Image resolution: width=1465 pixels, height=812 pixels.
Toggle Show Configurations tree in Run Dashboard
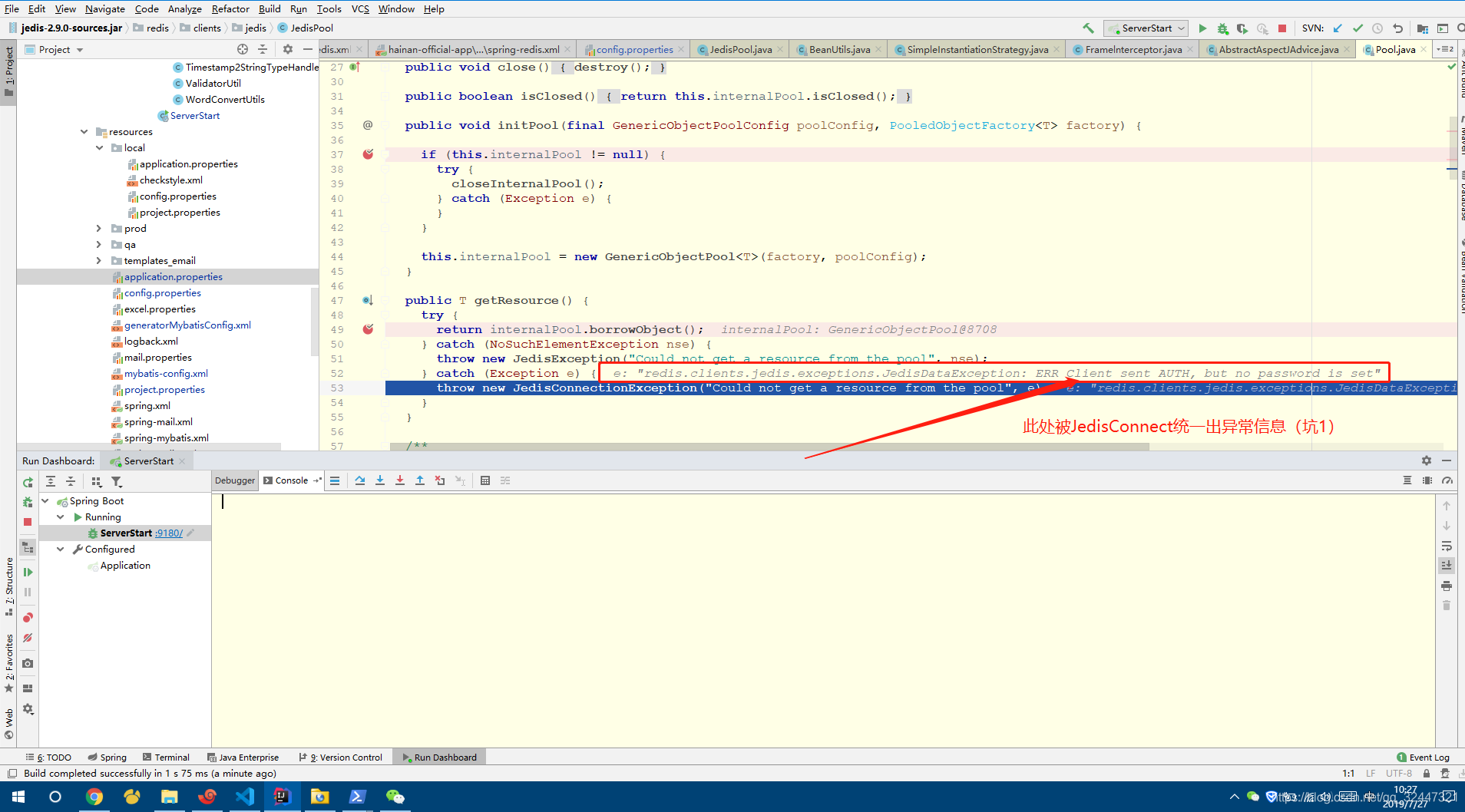[x=28, y=547]
